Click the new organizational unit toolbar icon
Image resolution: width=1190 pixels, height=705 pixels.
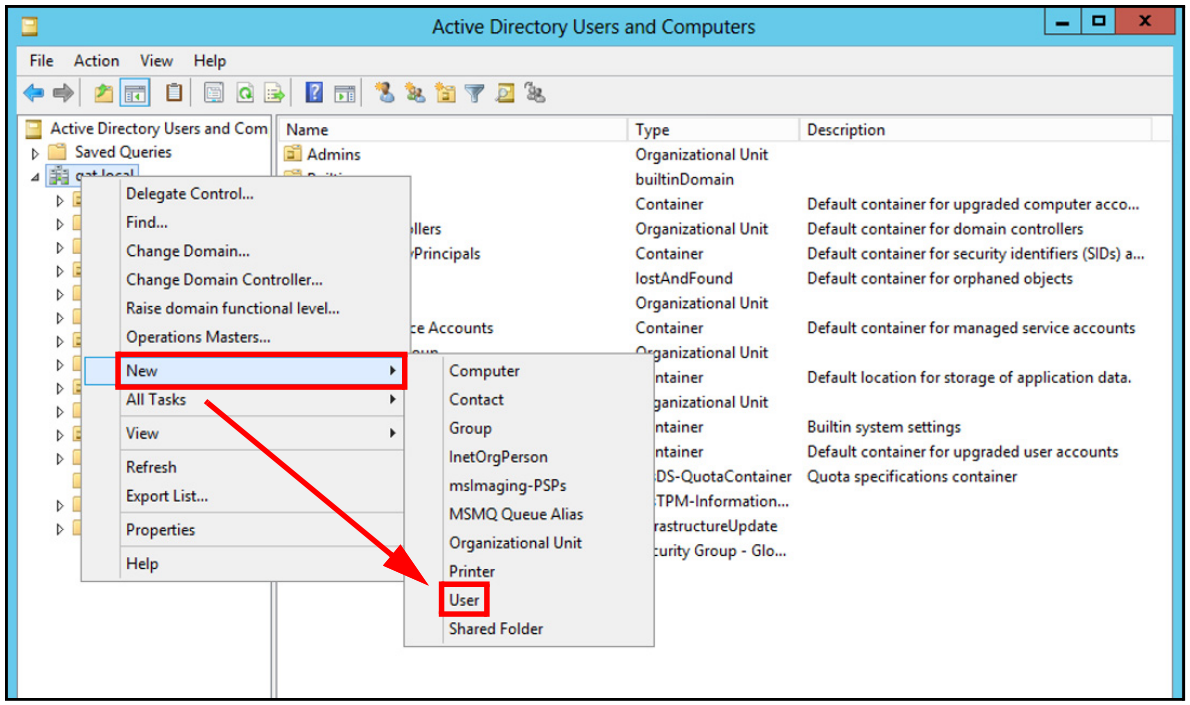(x=445, y=93)
